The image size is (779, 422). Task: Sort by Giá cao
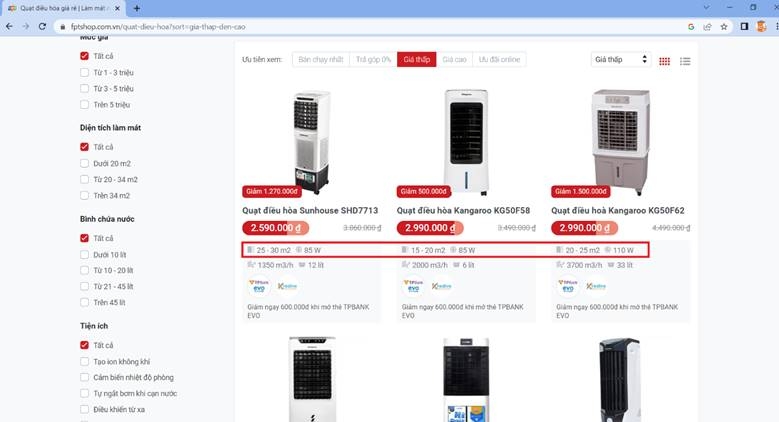pos(455,60)
